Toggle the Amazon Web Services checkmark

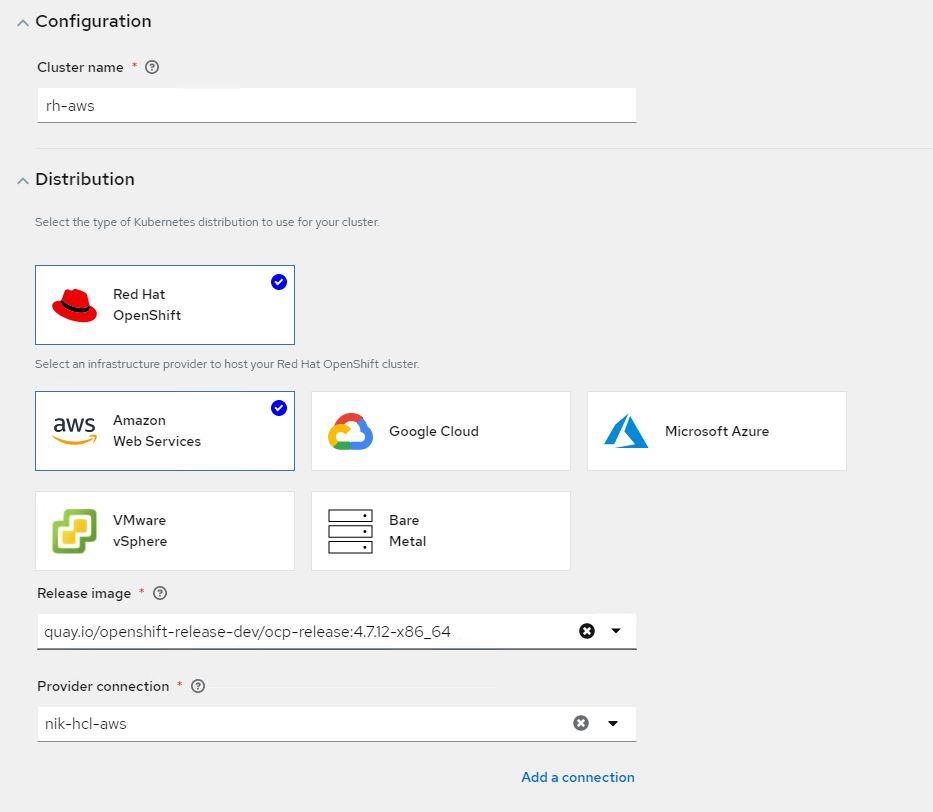(279, 408)
